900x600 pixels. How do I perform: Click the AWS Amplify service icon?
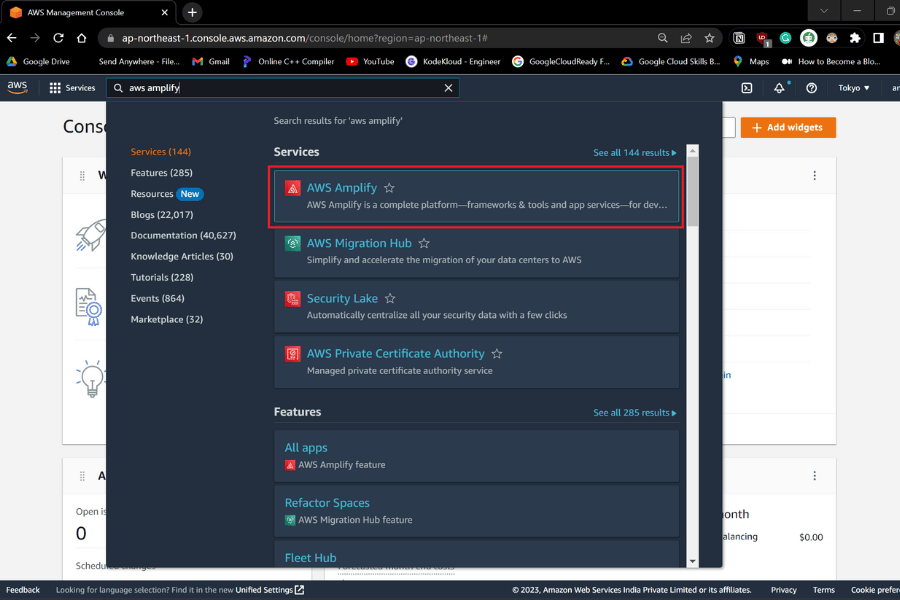pyautogui.click(x=293, y=188)
